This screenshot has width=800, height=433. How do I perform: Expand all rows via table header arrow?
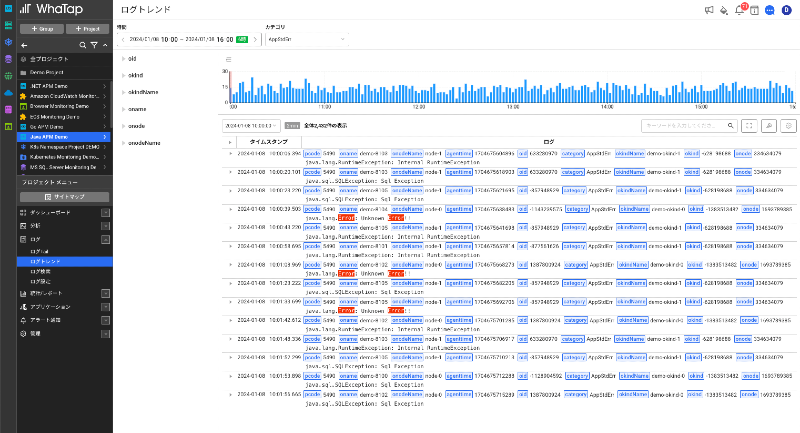point(230,142)
